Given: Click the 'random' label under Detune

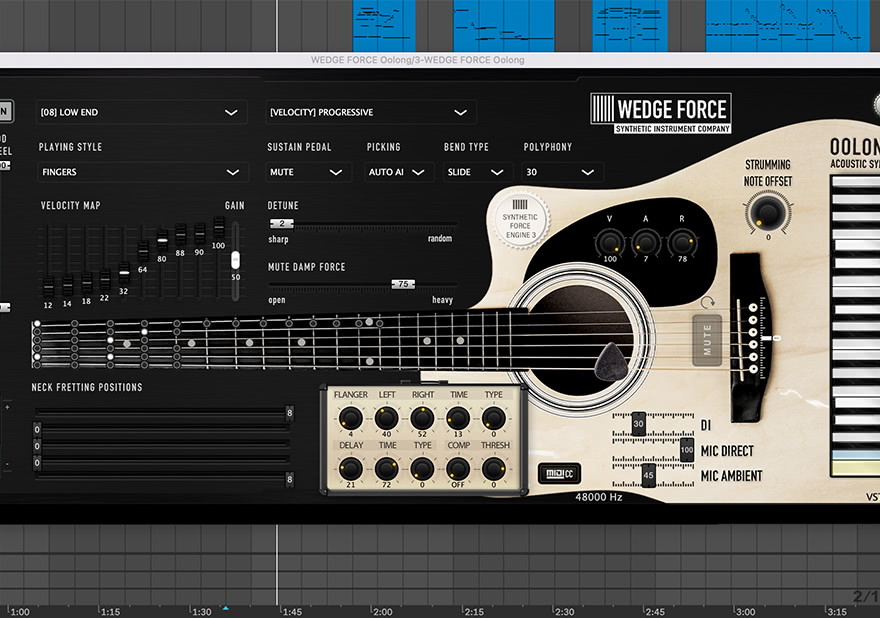Looking at the screenshot, I should [x=440, y=239].
